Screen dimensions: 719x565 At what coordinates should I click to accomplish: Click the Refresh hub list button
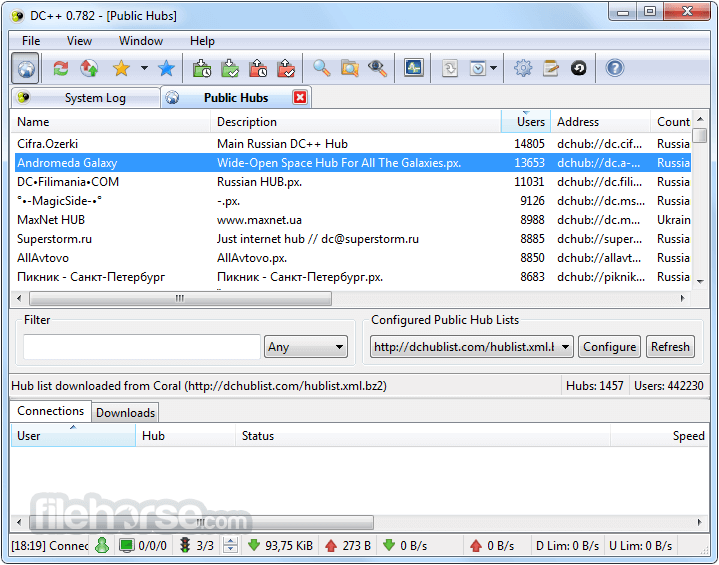pyautogui.click(x=670, y=347)
